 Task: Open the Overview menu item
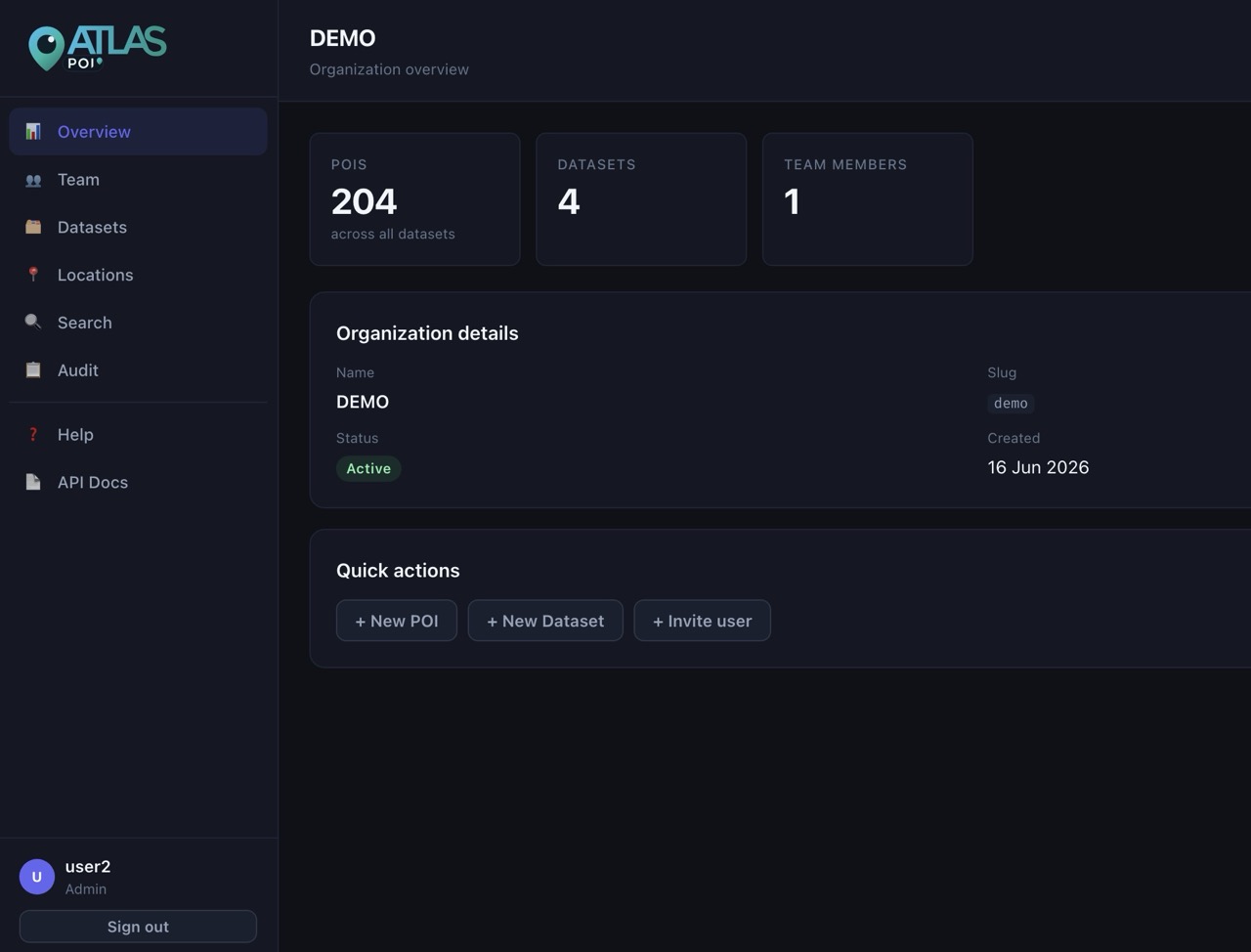point(138,131)
